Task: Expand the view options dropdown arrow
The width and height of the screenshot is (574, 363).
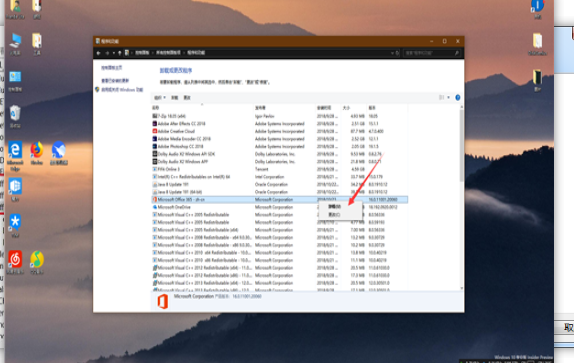Action: tap(448, 97)
